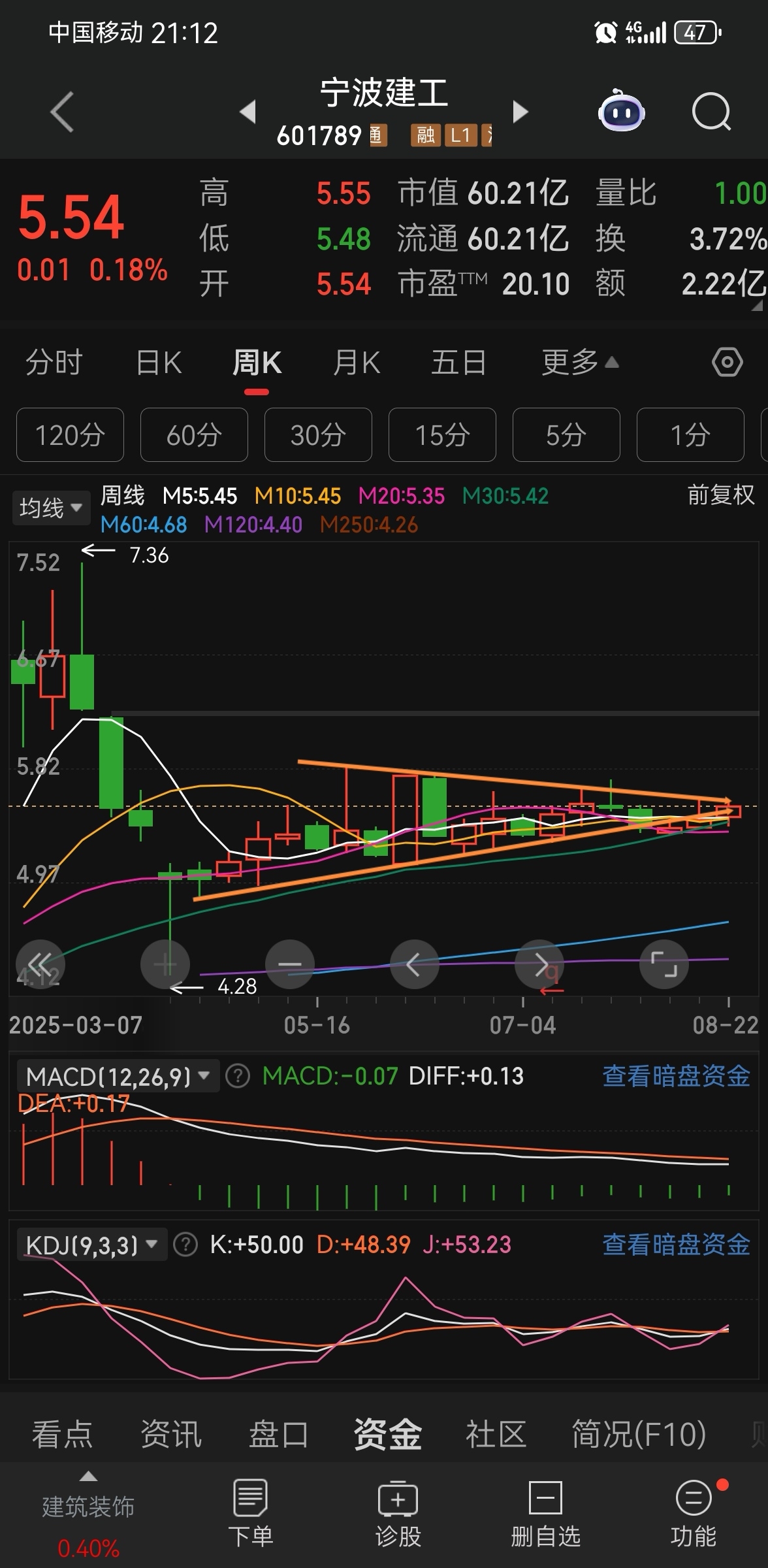Screen dimensions: 768x1568
Task: Choose the 5分 period button
Action: (566, 434)
